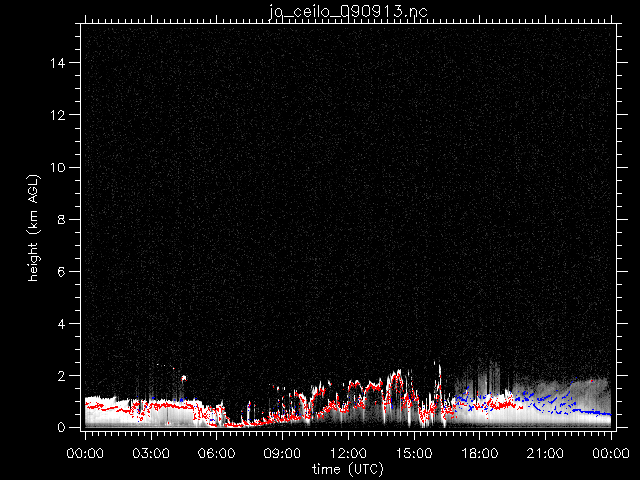This screenshot has width=640, height=480.
Task: Choose the 15:00 time tick label
Action: 413,454
